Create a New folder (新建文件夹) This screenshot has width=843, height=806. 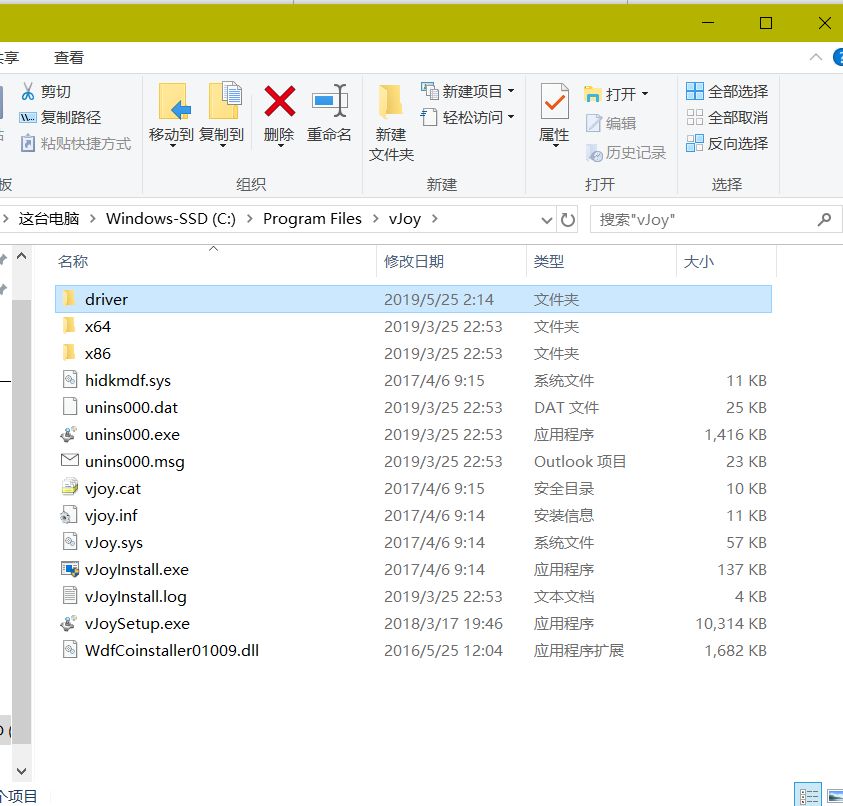pyautogui.click(x=391, y=123)
